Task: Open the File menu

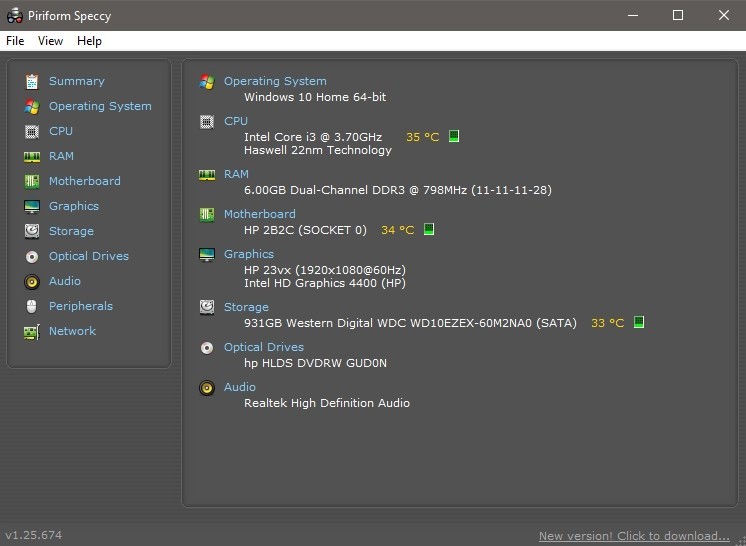Action: 15,41
